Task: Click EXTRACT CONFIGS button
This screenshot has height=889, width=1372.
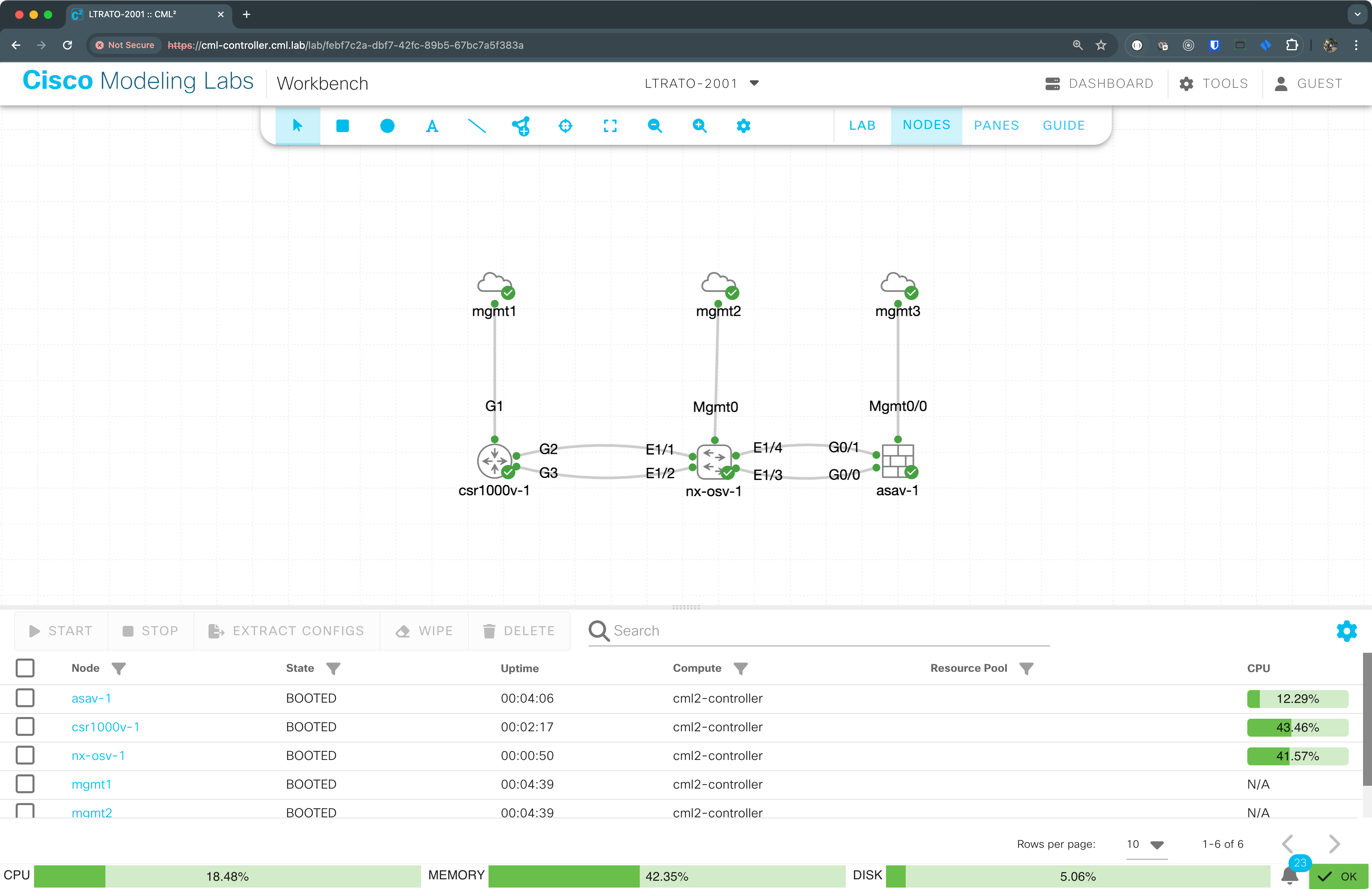Action: [286, 631]
